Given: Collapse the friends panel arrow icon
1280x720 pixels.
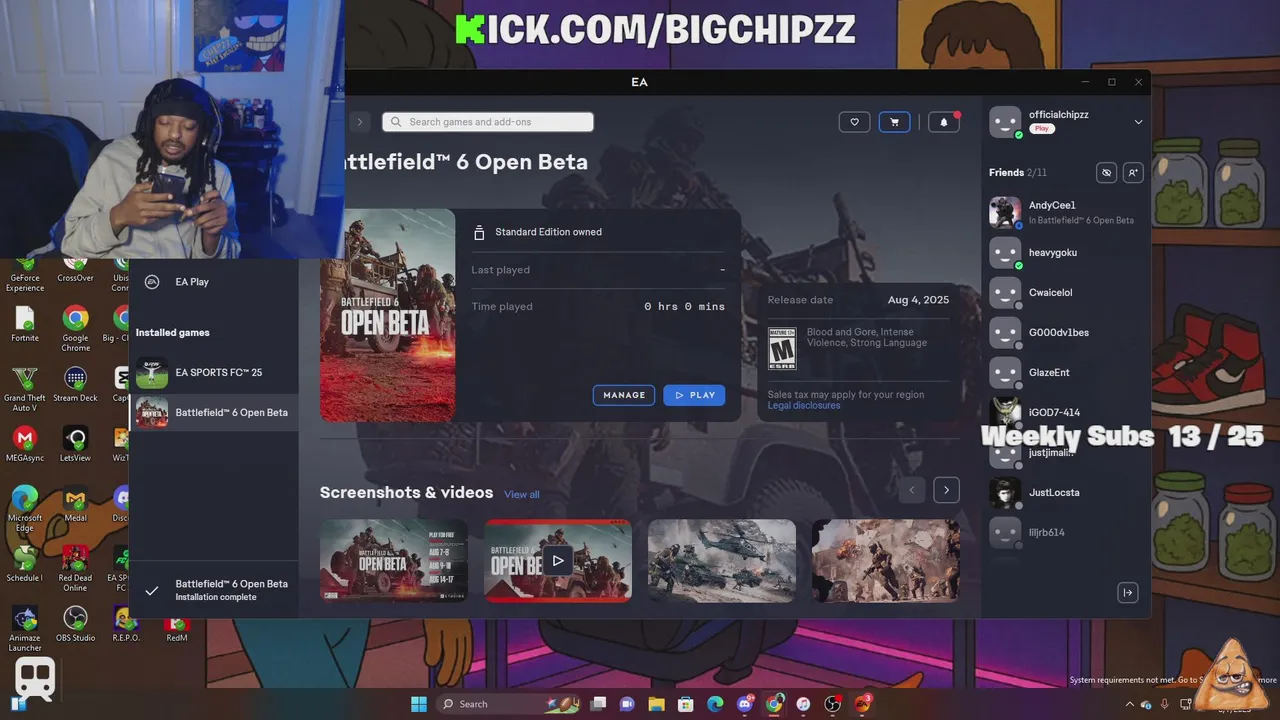Looking at the screenshot, I should (x=1127, y=593).
